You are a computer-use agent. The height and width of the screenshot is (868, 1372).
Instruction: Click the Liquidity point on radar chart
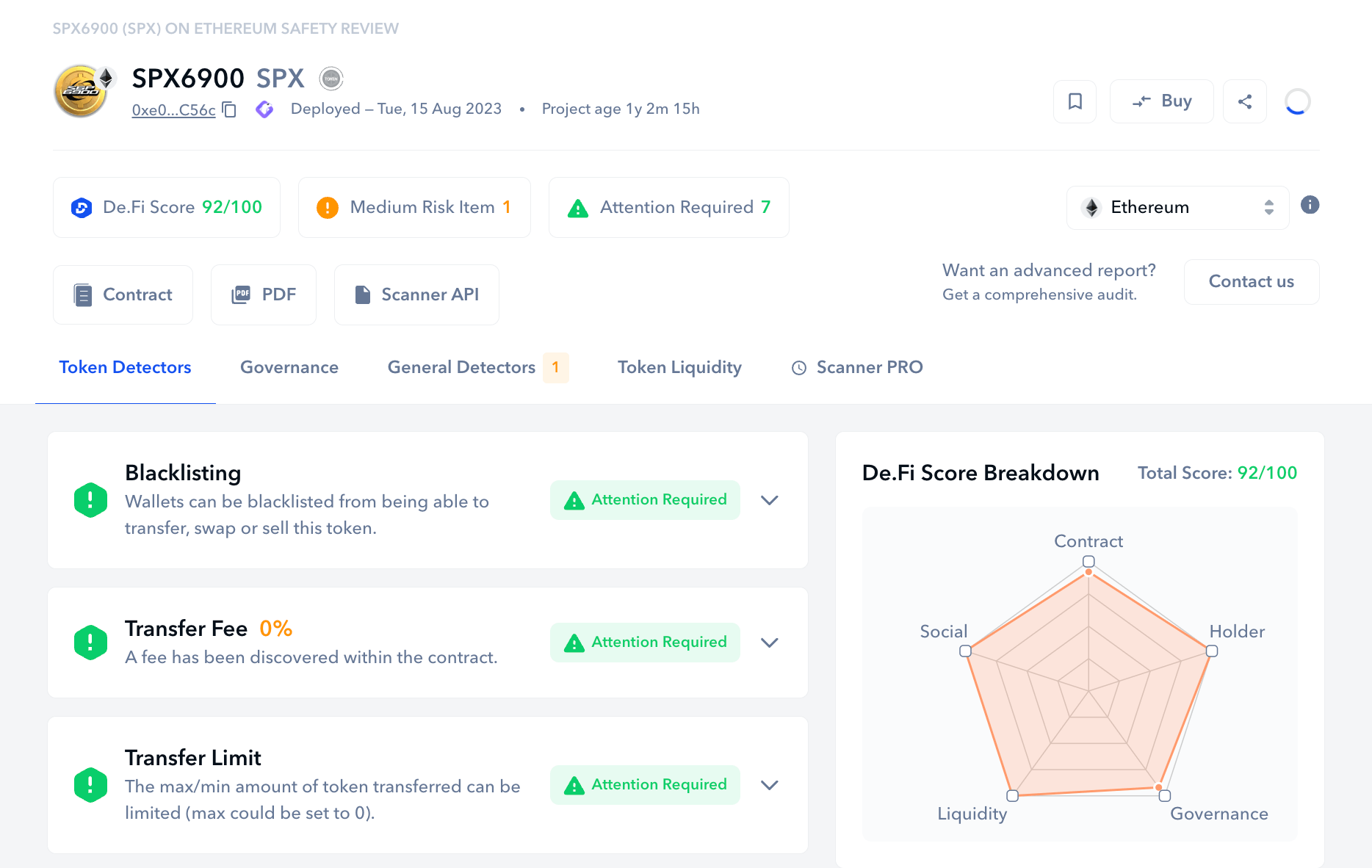click(x=1012, y=796)
